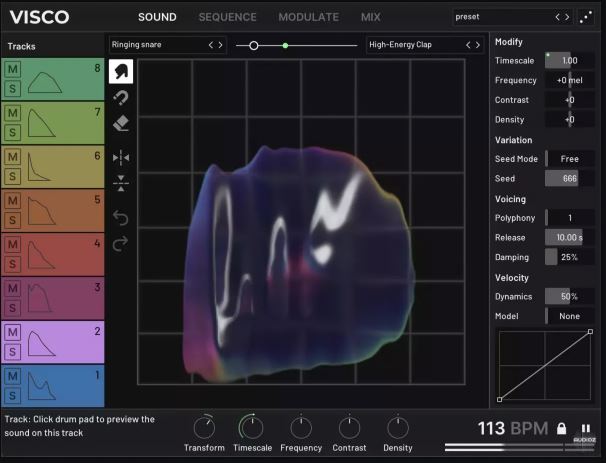Select track 5 envelope shape
The image size is (606, 463).
coord(42,211)
